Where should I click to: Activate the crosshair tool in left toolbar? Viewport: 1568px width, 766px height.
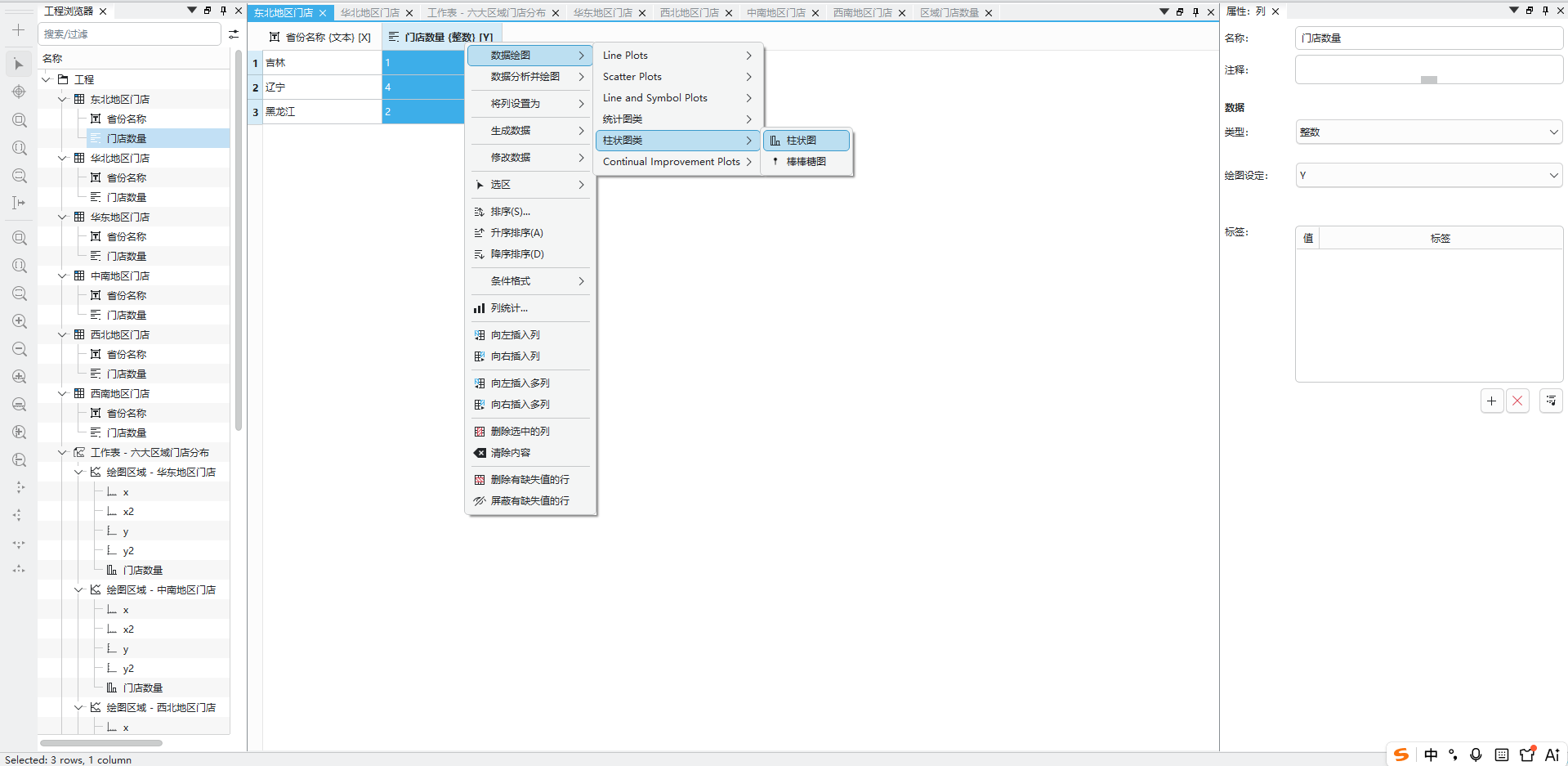click(19, 92)
